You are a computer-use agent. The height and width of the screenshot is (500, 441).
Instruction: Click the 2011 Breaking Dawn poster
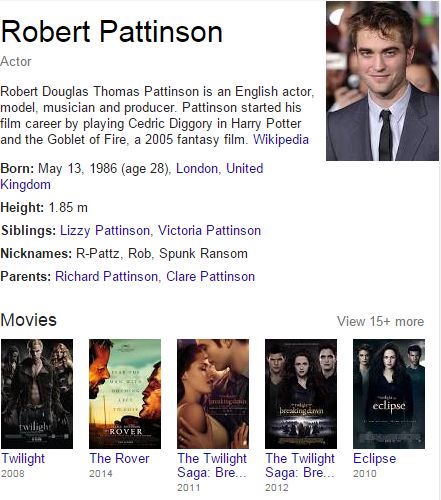(x=213, y=394)
